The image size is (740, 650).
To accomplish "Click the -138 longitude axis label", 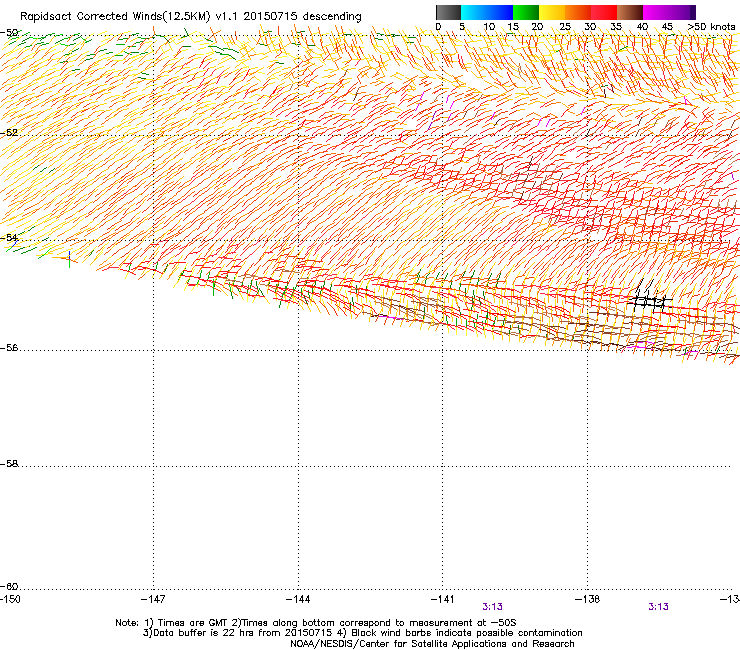I will [588, 599].
